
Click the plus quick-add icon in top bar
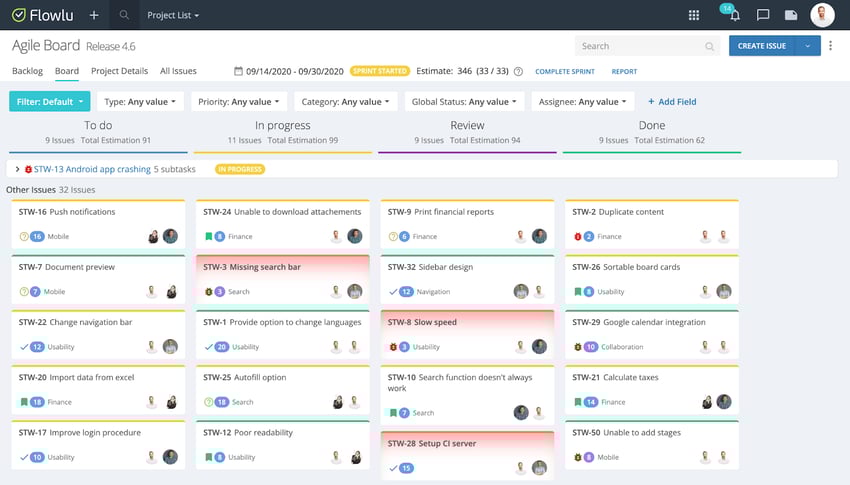point(94,15)
